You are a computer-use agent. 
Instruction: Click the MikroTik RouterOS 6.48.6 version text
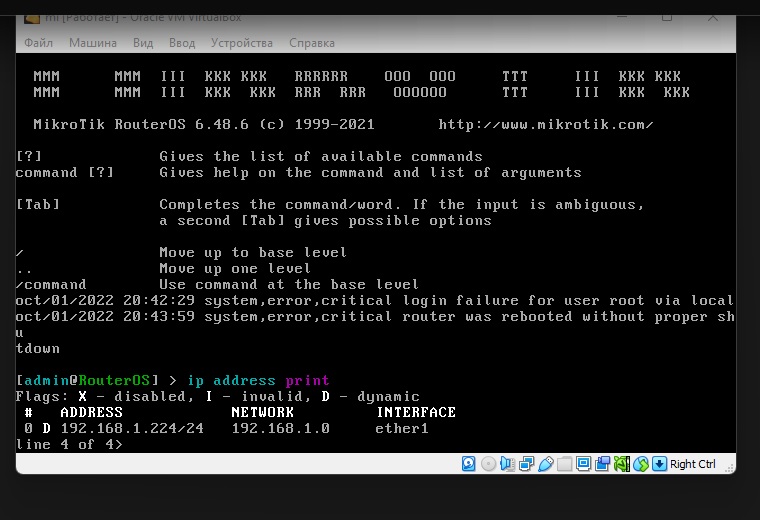141,125
